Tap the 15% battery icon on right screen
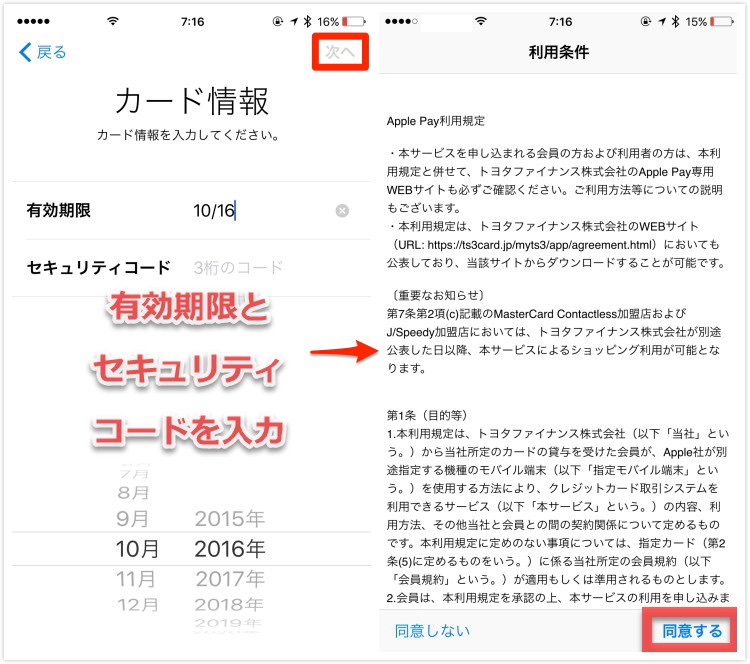Screen dimensions: 750x664 coord(721,22)
